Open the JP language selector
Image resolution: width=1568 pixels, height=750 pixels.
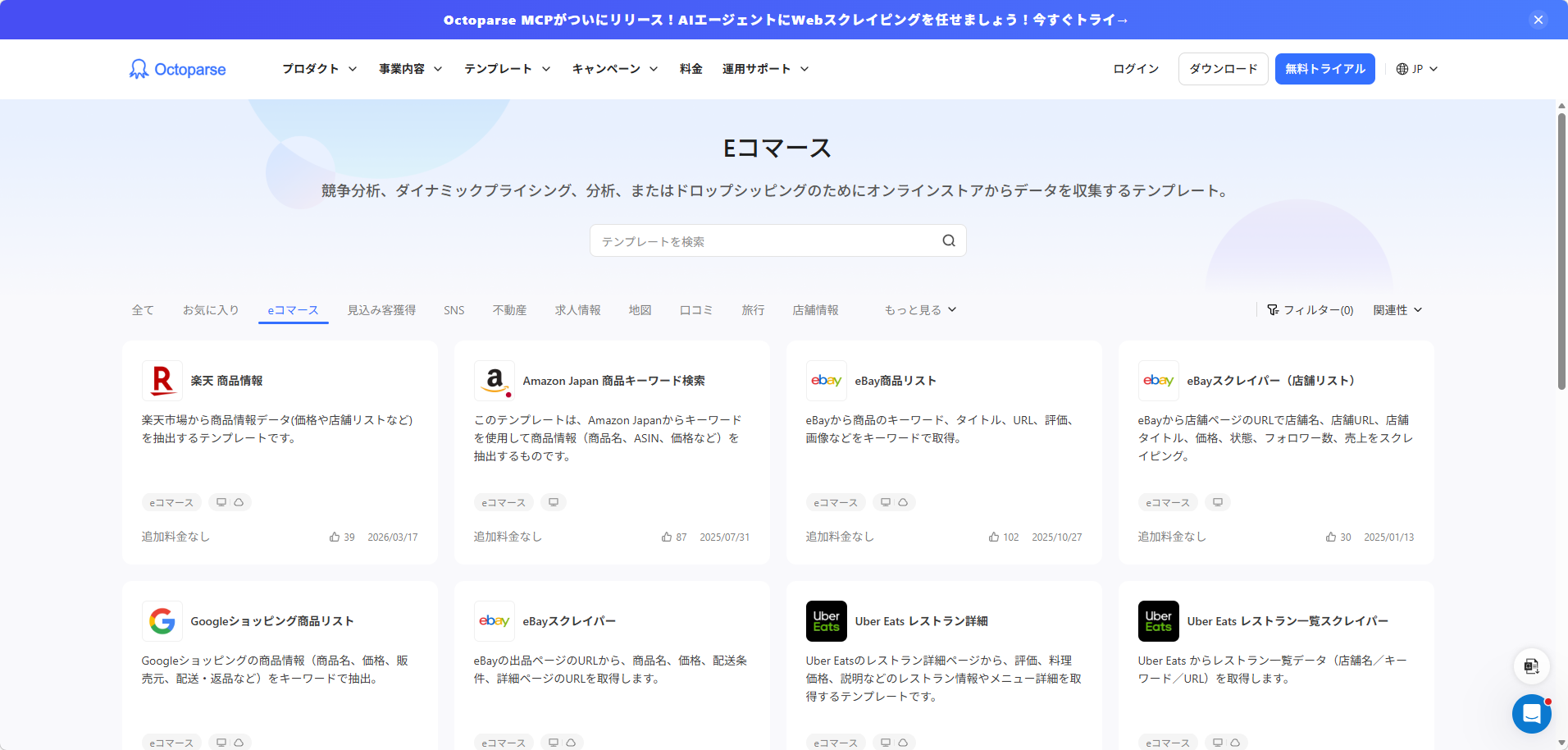[x=1417, y=69]
